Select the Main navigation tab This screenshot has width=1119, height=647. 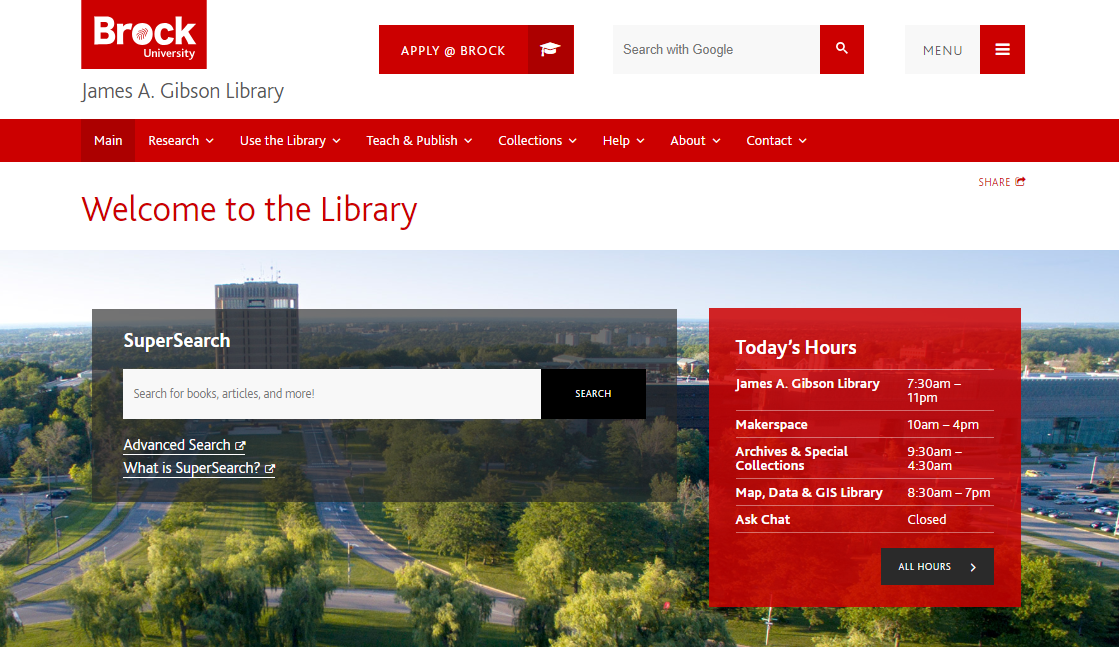(108, 141)
